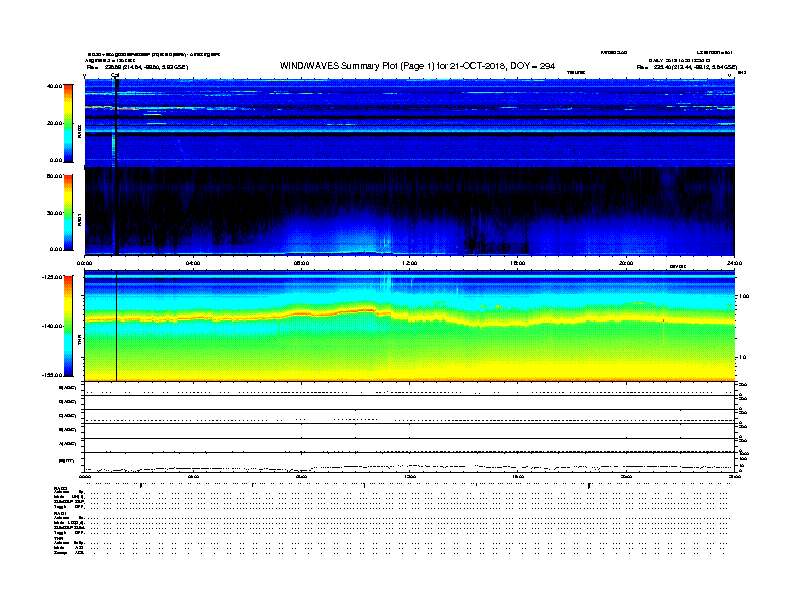Screen dimensions: 792x612
Task: Click the -155.00 tick on TNR colorbar
Action: click(x=53, y=375)
